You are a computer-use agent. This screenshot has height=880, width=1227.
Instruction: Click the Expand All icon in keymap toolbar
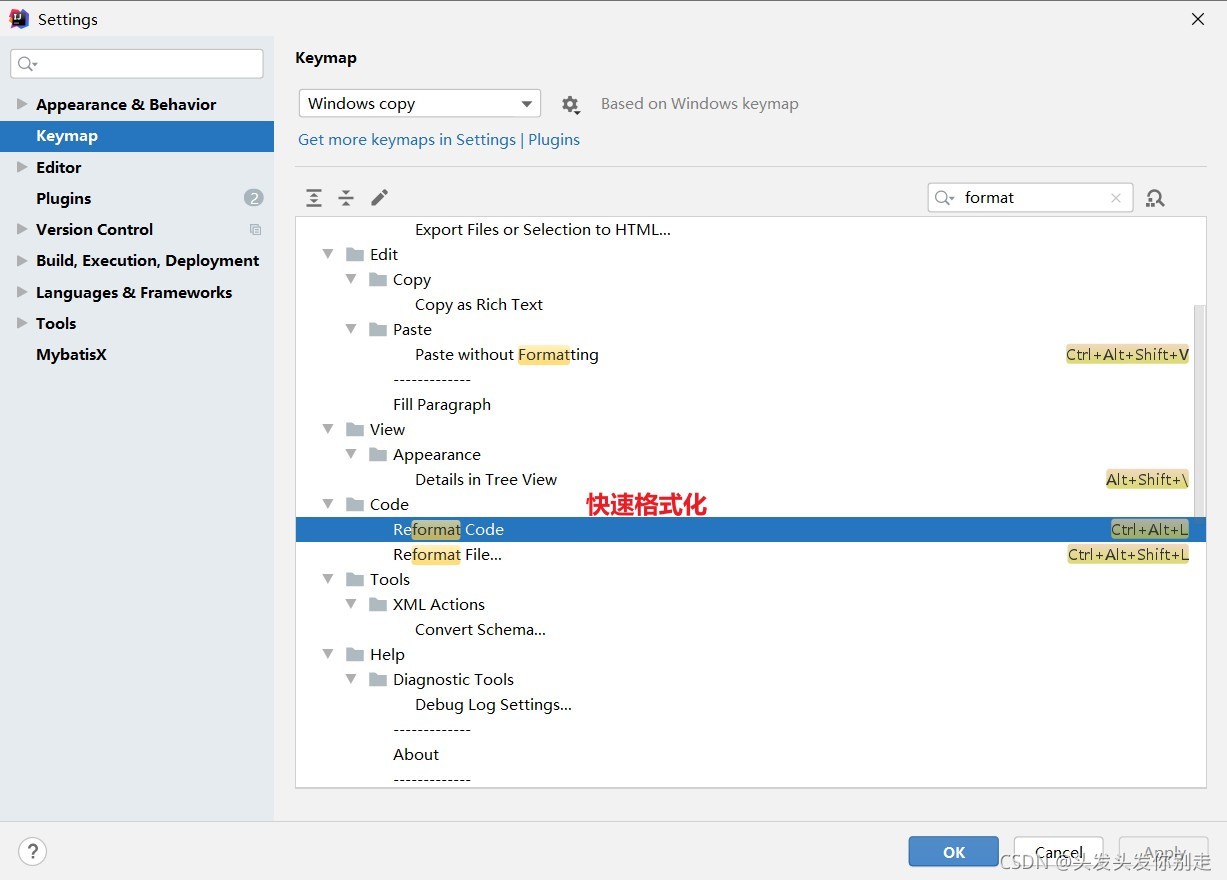coord(314,198)
